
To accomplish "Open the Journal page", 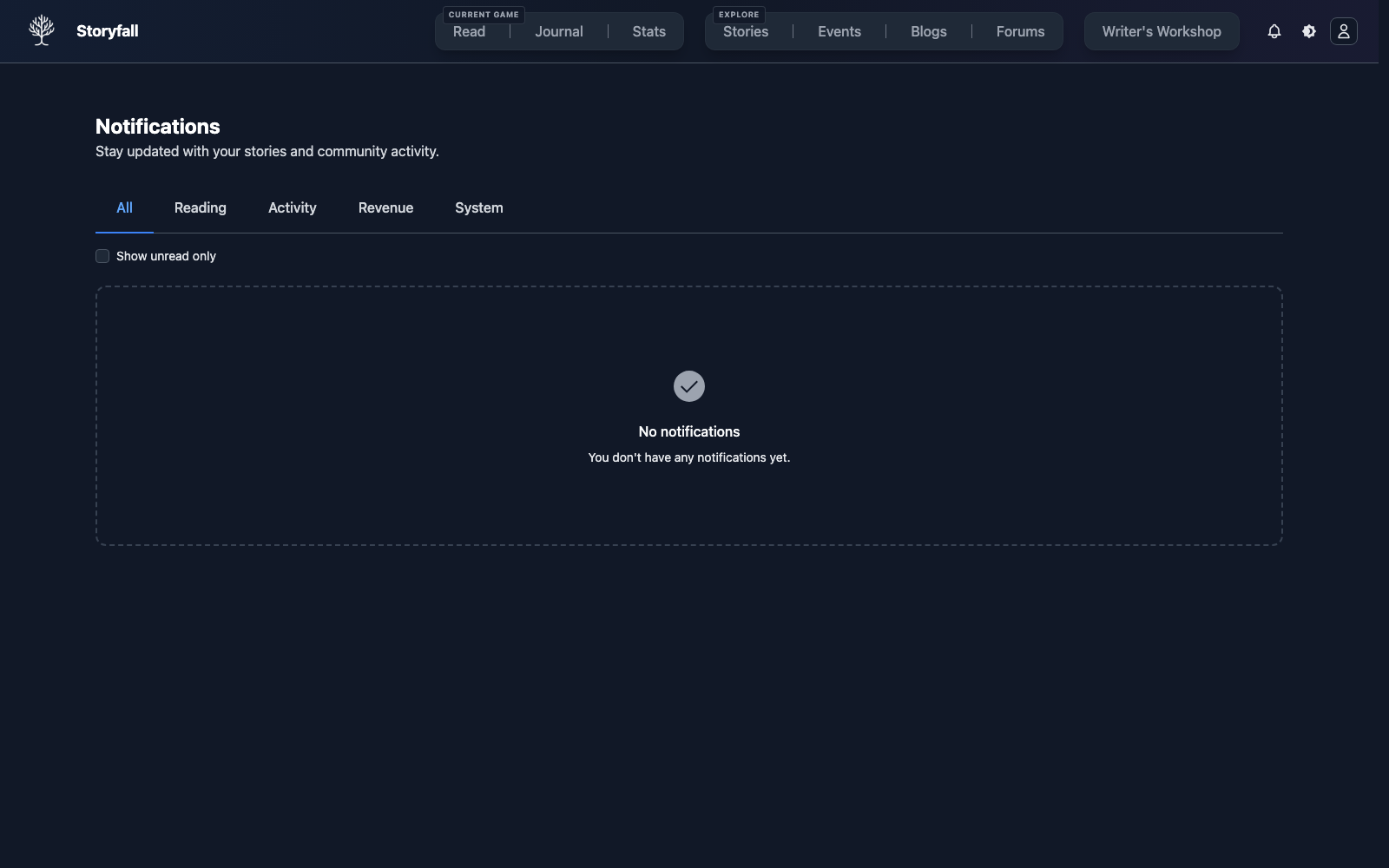I will point(558,31).
